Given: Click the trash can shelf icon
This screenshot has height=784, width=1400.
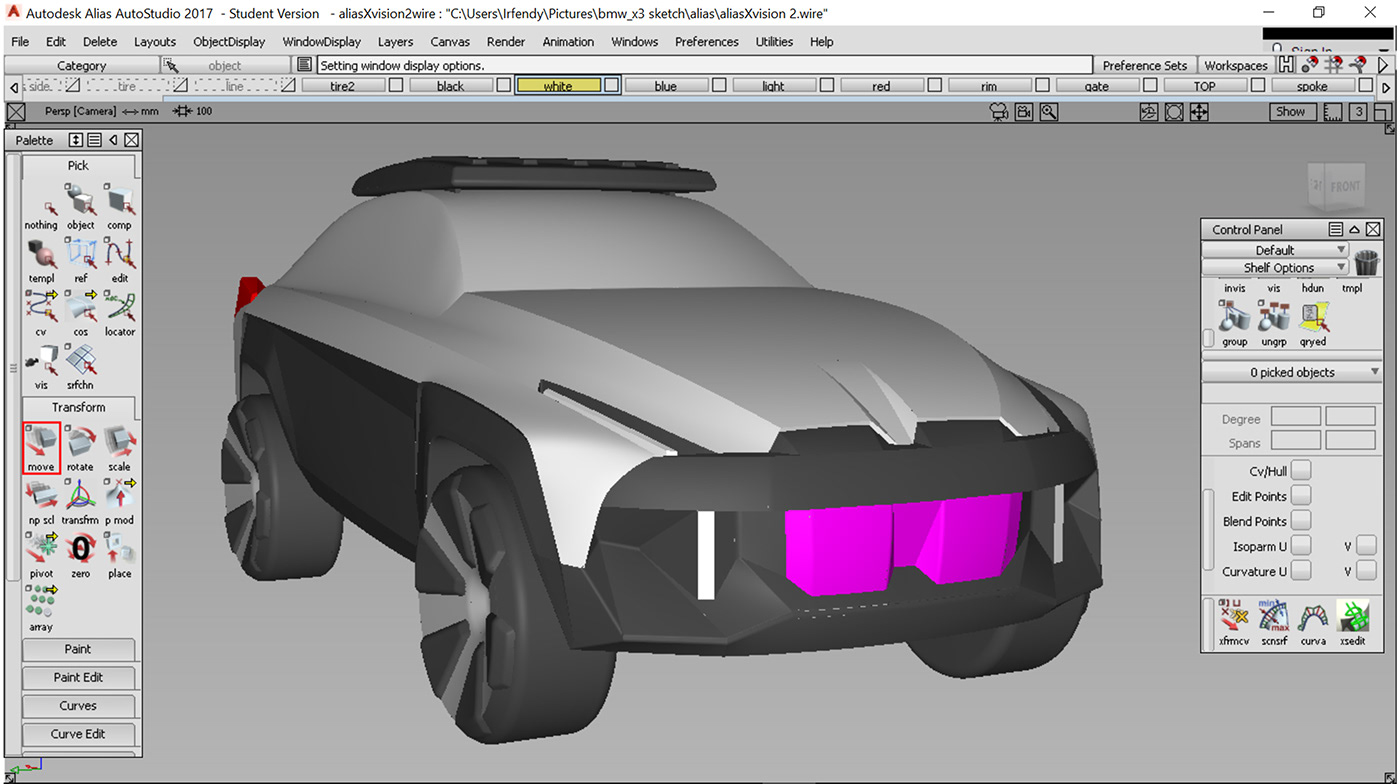Looking at the screenshot, I should click(x=1366, y=263).
